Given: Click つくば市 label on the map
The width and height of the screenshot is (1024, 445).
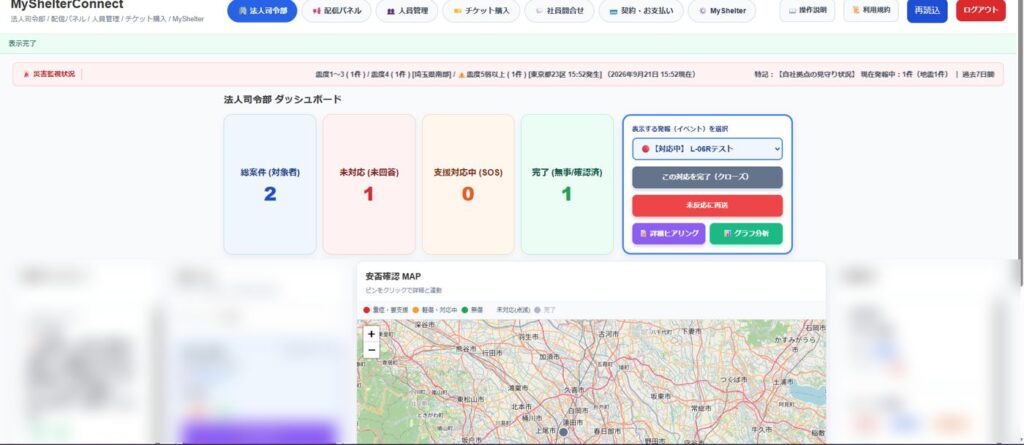Looking at the screenshot, I should (733, 380).
